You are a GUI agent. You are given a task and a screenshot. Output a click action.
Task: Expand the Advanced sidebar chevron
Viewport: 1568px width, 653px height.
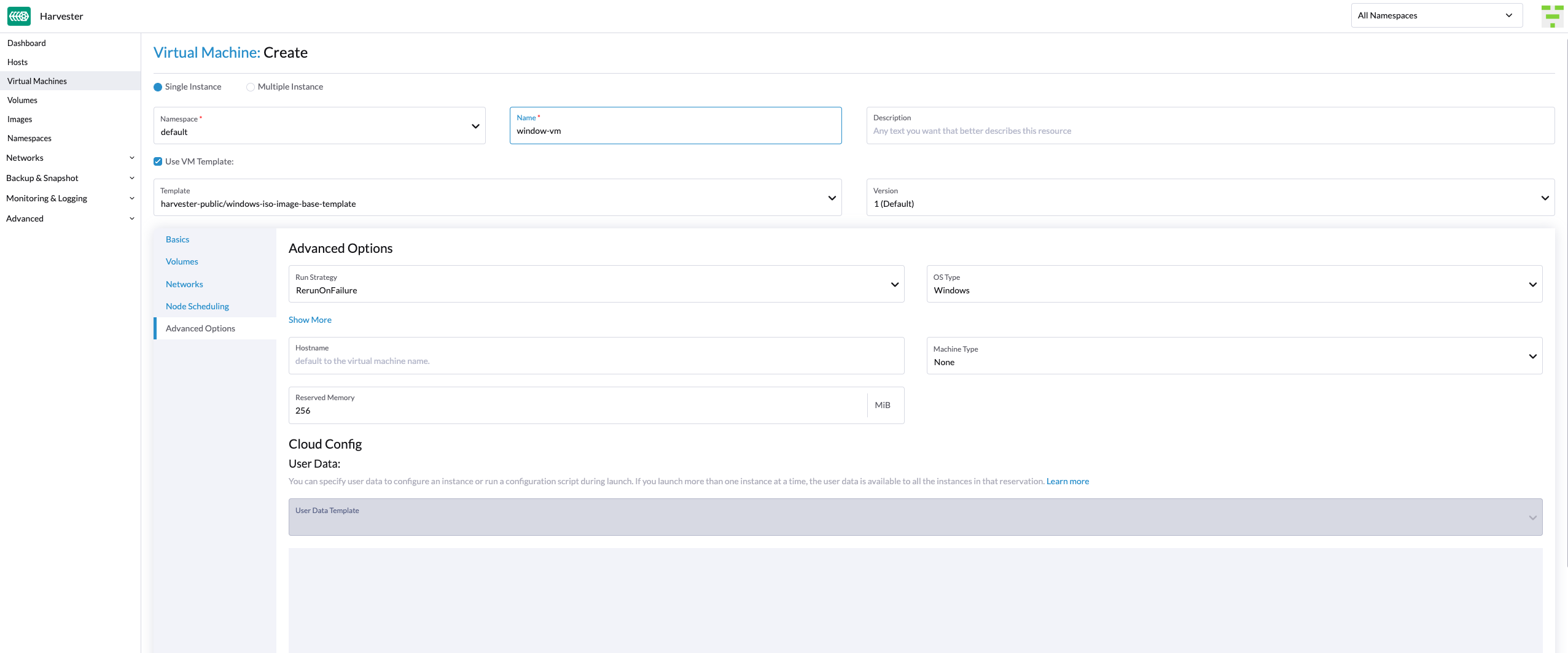pos(131,218)
